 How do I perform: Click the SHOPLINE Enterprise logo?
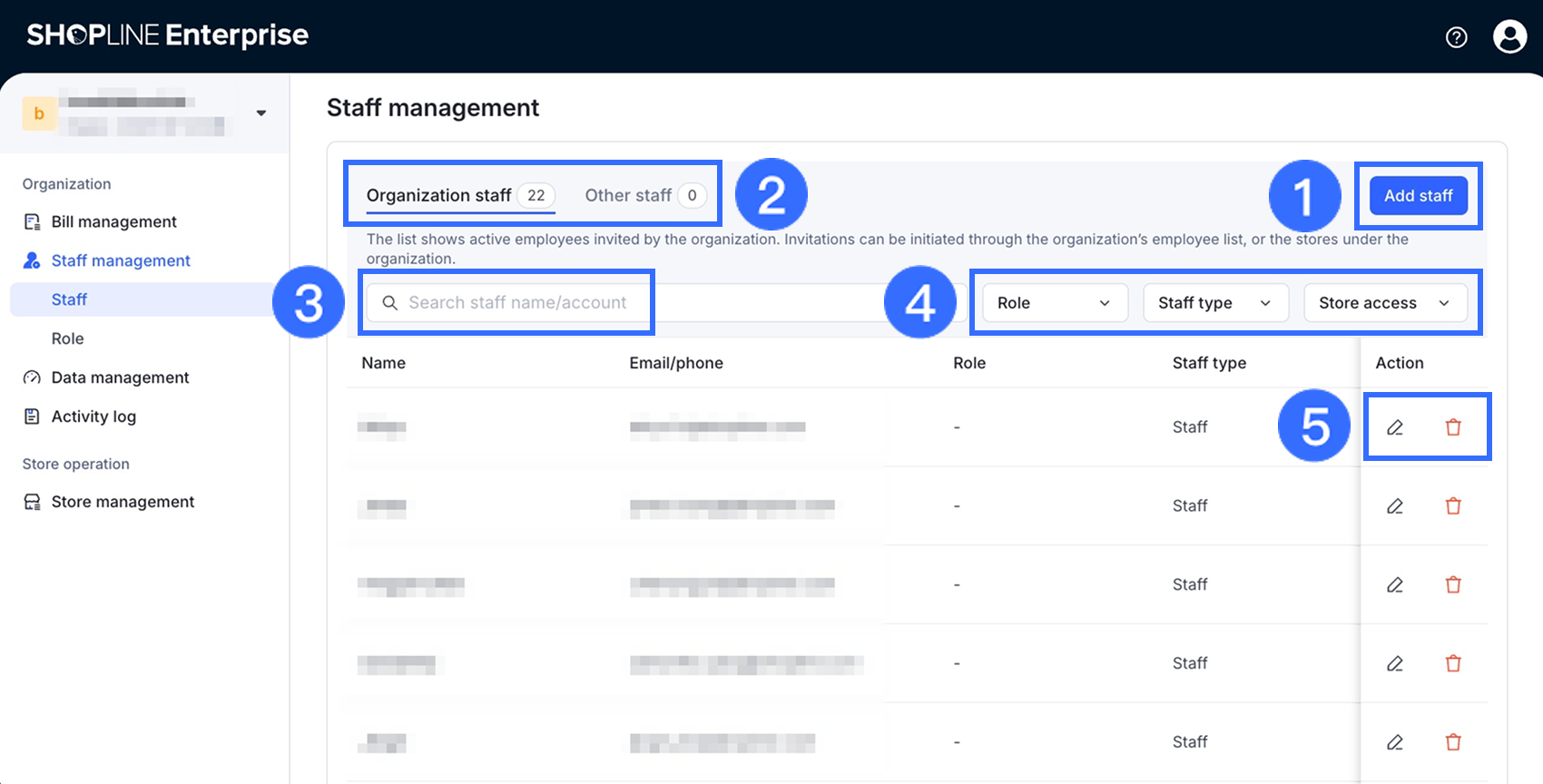168,35
